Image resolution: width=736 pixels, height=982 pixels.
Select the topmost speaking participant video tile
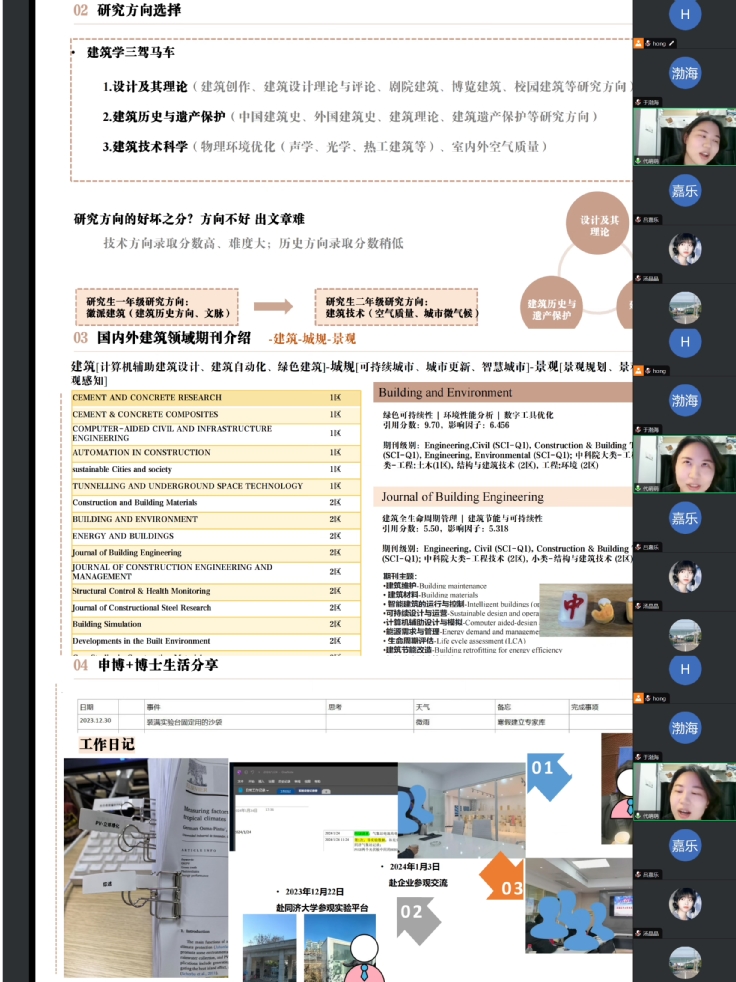coord(685,137)
